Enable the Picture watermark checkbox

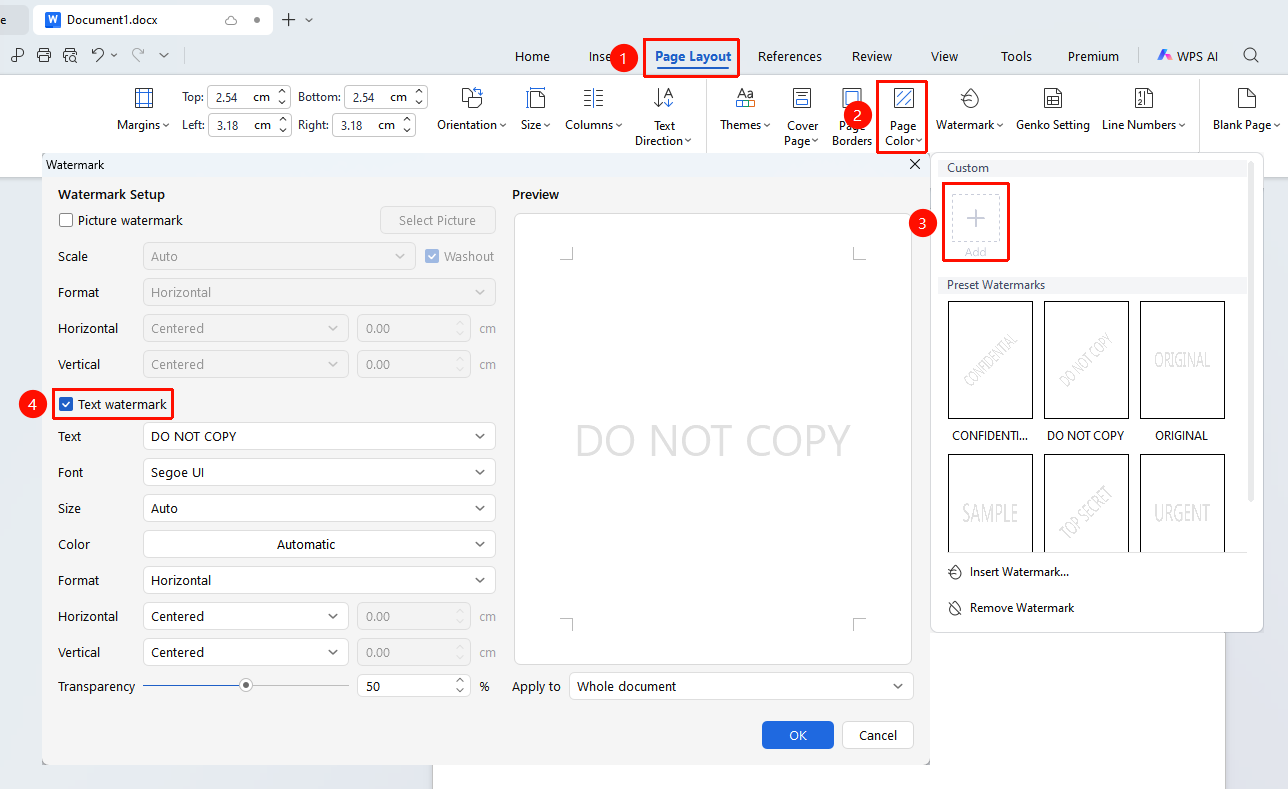click(x=66, y=220)
